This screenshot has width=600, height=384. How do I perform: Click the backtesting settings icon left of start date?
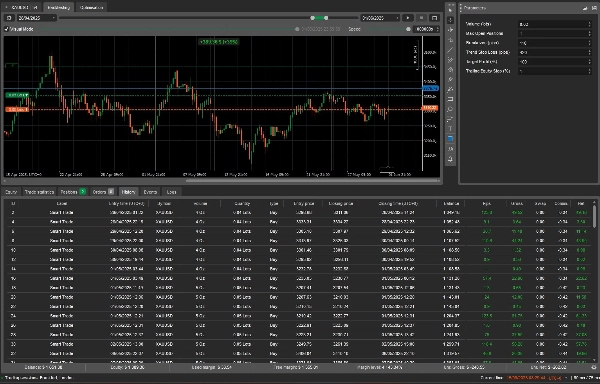coord(9,18)
